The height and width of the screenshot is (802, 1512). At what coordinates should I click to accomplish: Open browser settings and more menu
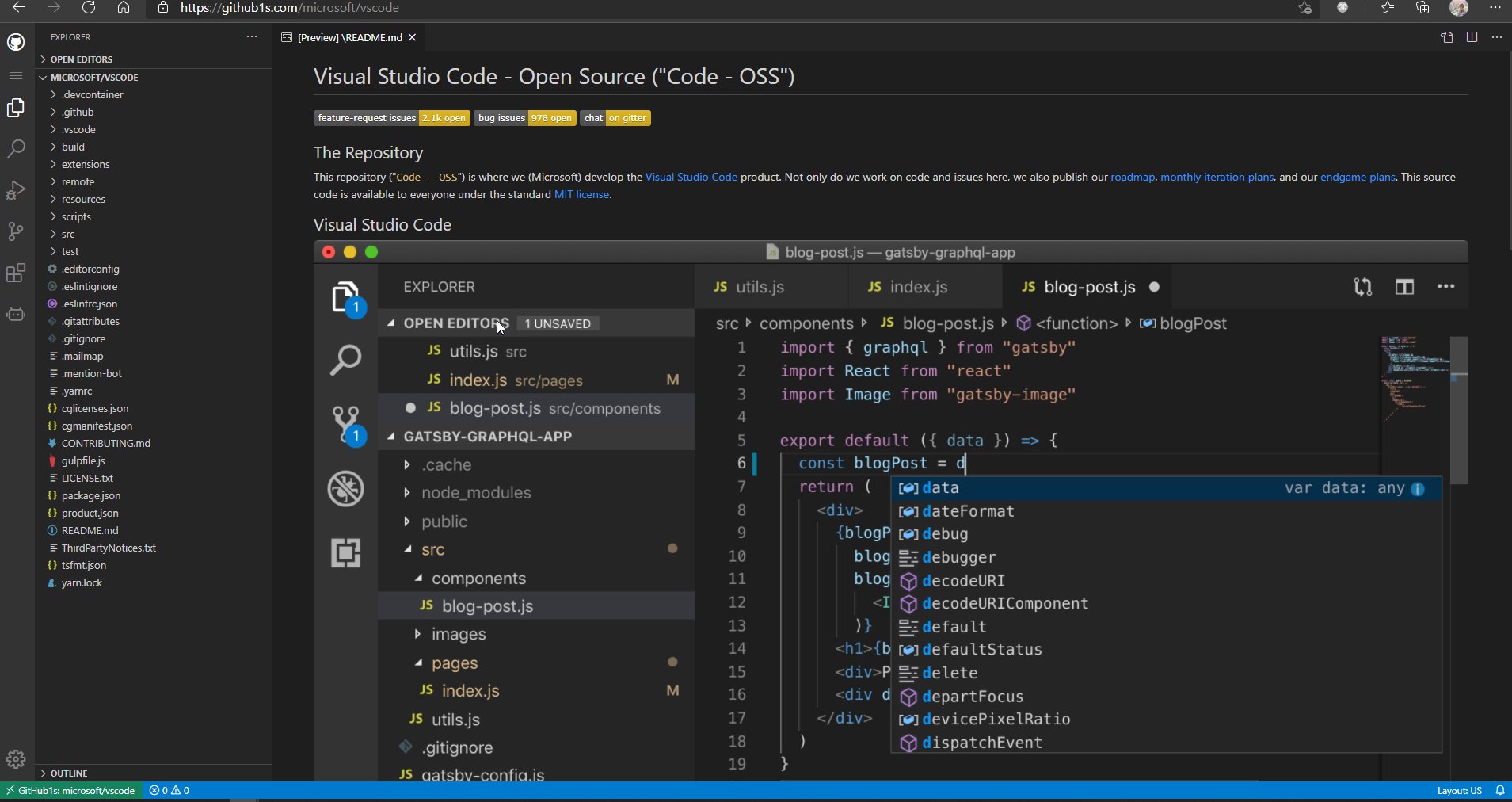(1495, 8)
